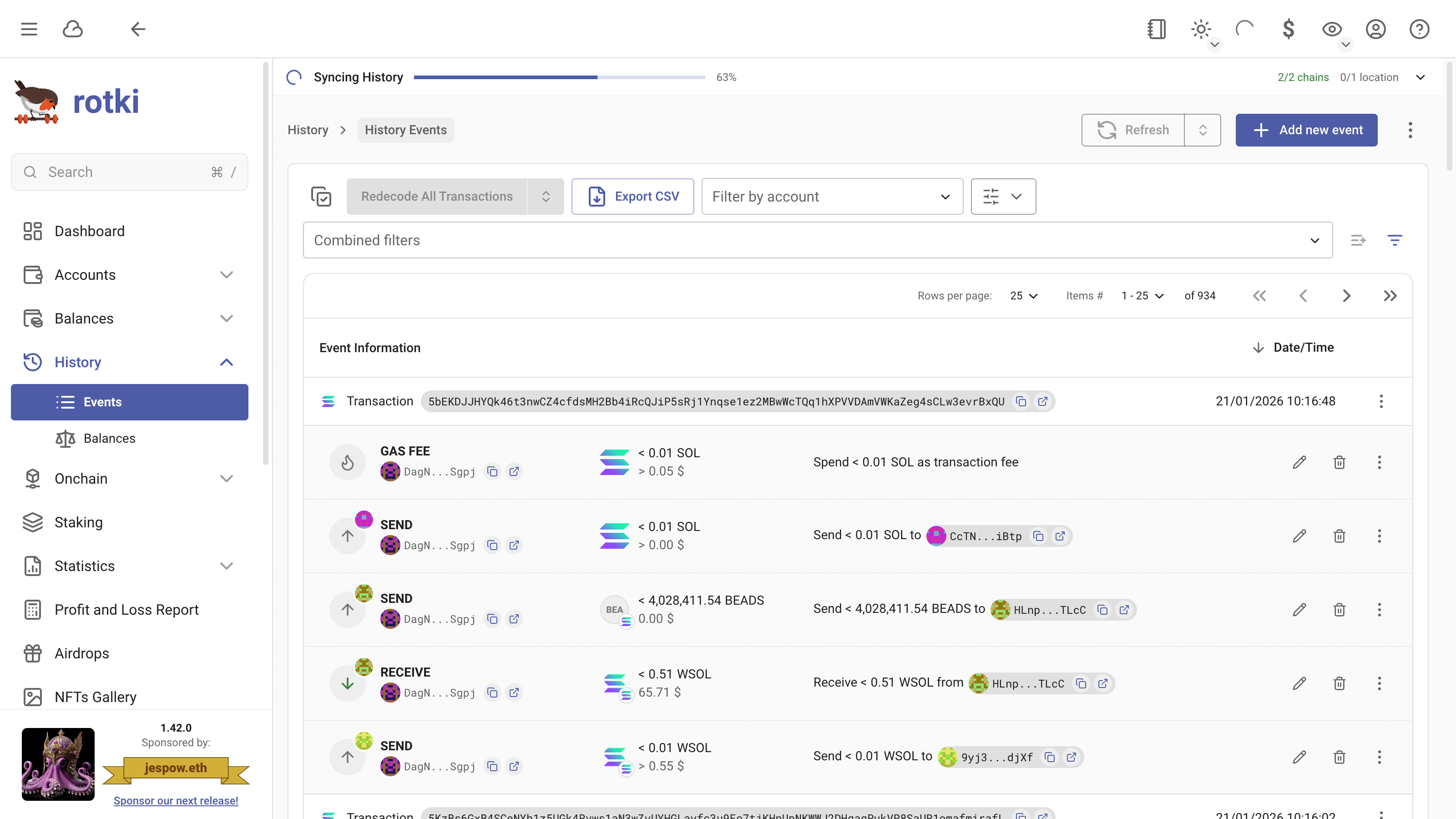Open the Staking menu item
This screenshot has width=1456, height=819.
[129, 522]
